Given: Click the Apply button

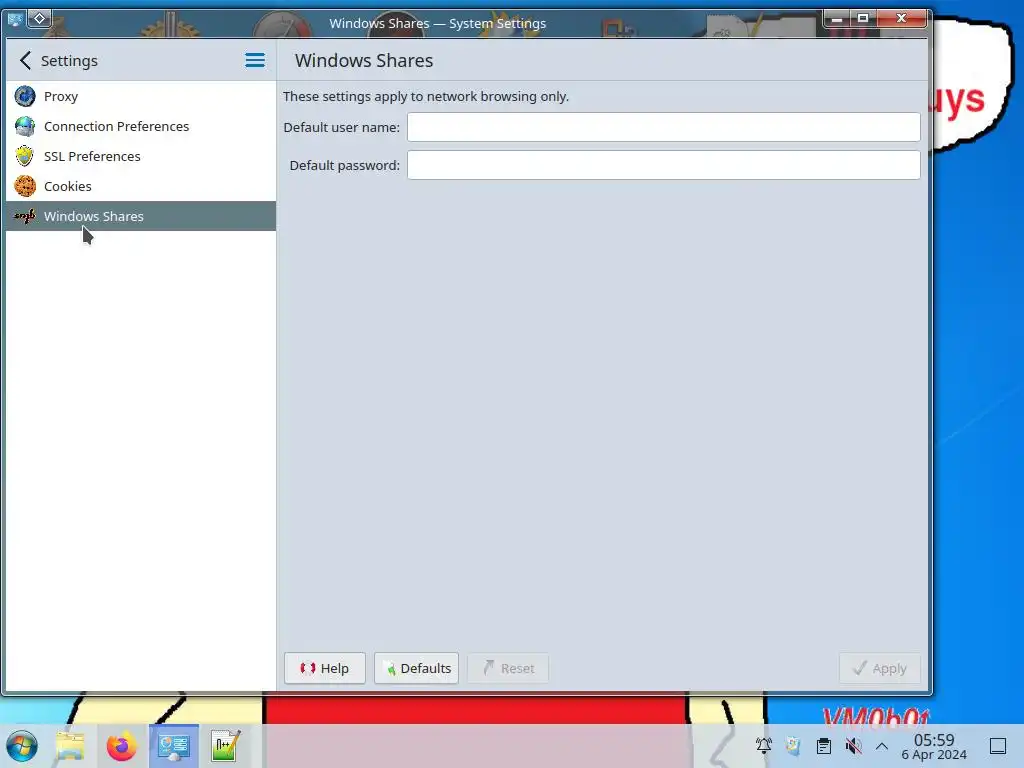Looking at the screenshot, I should point(880,668).
